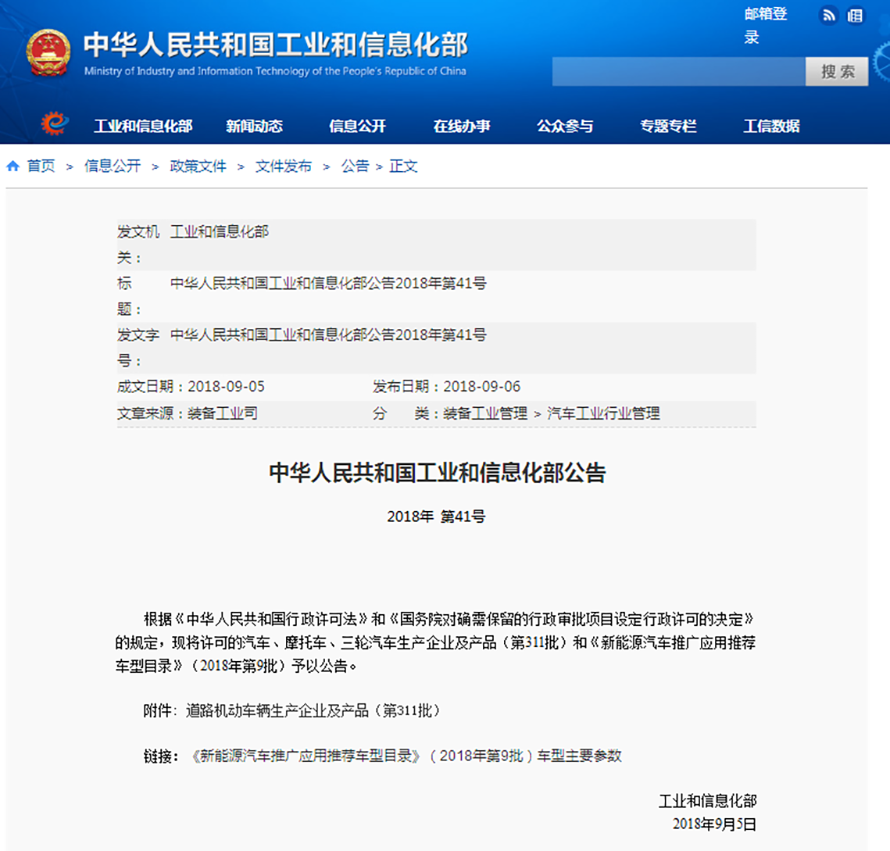The width and height of the screenshot is (890, 851).
Task: Select 专题专栏 navigation item
Action: (668, 126)
